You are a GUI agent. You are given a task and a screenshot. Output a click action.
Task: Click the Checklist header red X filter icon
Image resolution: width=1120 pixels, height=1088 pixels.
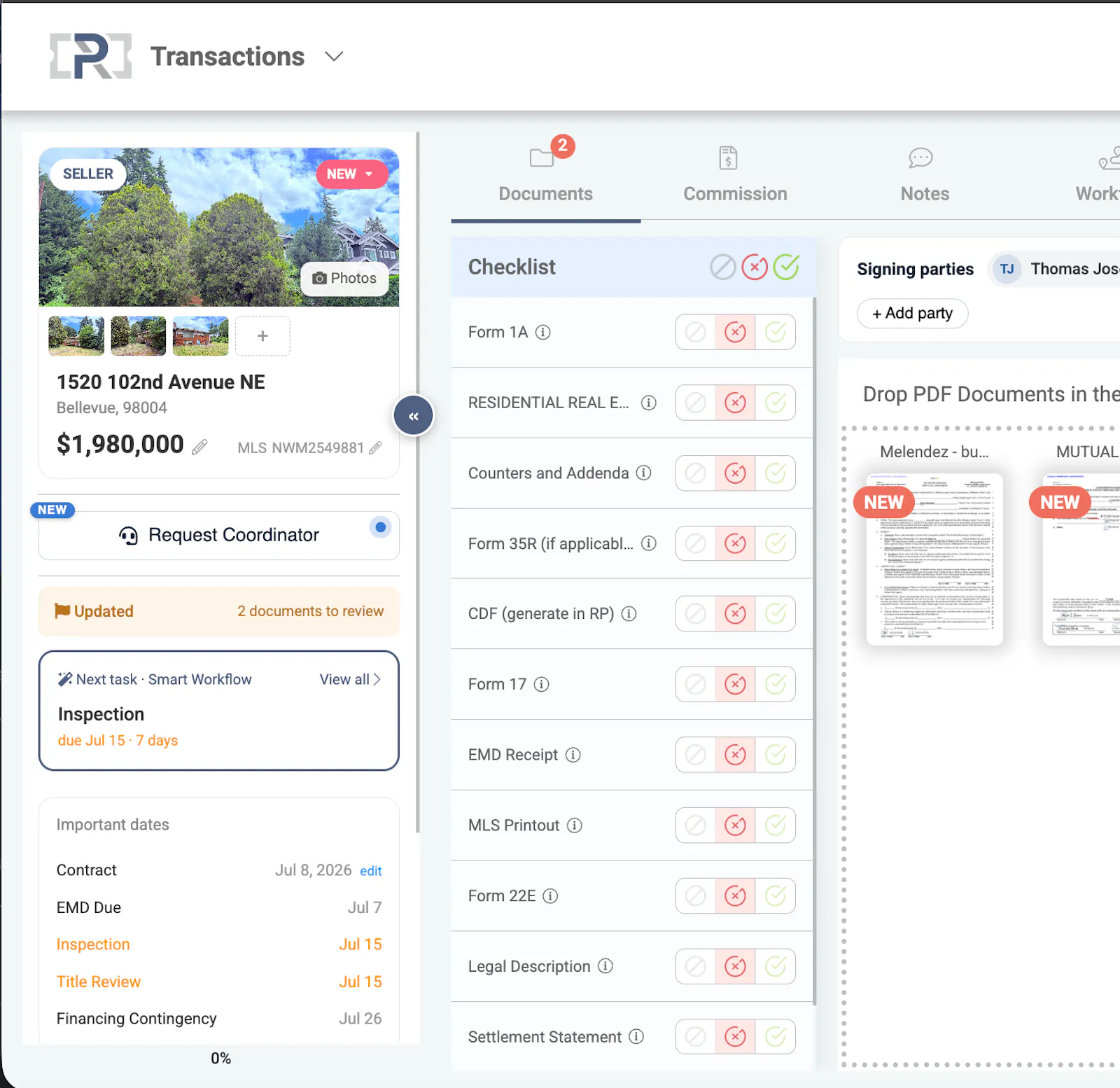(755, 267)
